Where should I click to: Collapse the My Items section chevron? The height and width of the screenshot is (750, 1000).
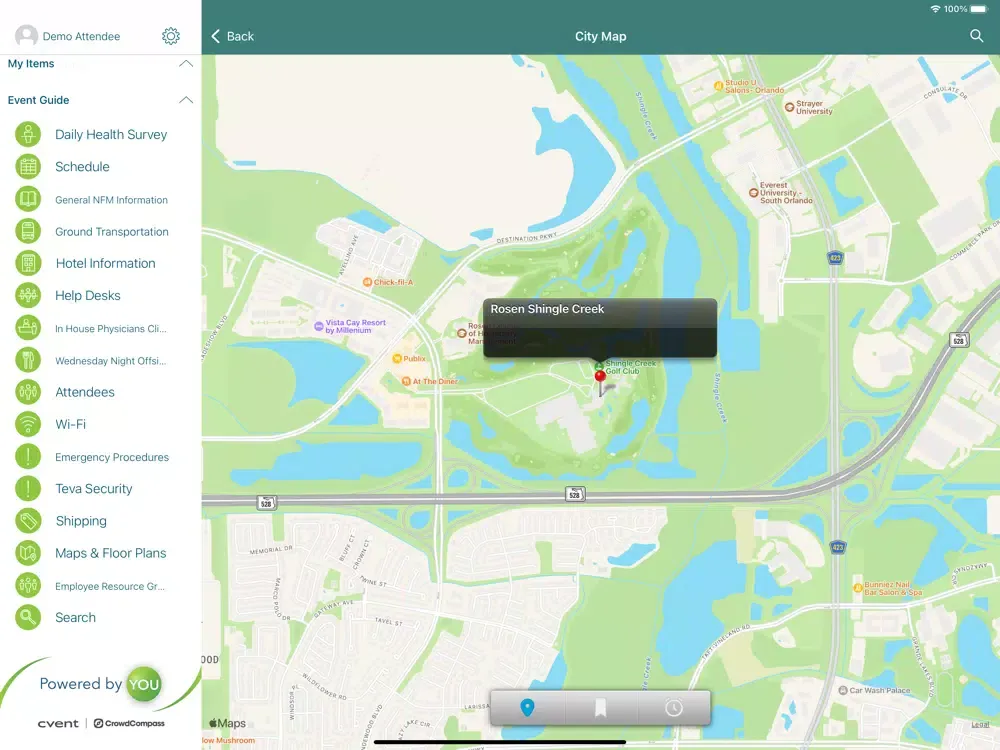tap(186, 63)
